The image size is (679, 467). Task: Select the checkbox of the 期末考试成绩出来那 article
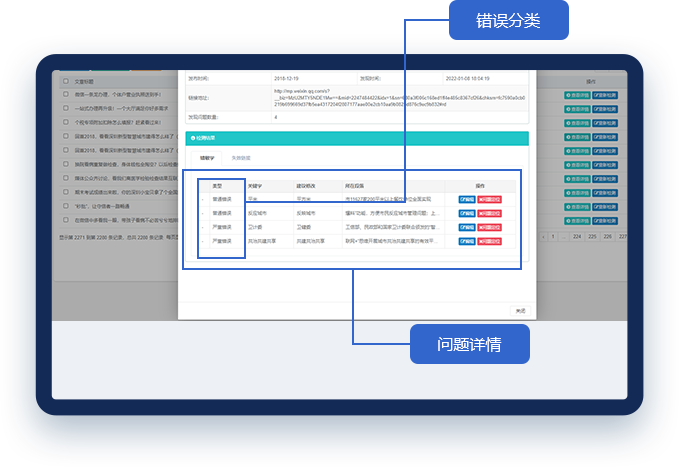click(x=66, y=192)
